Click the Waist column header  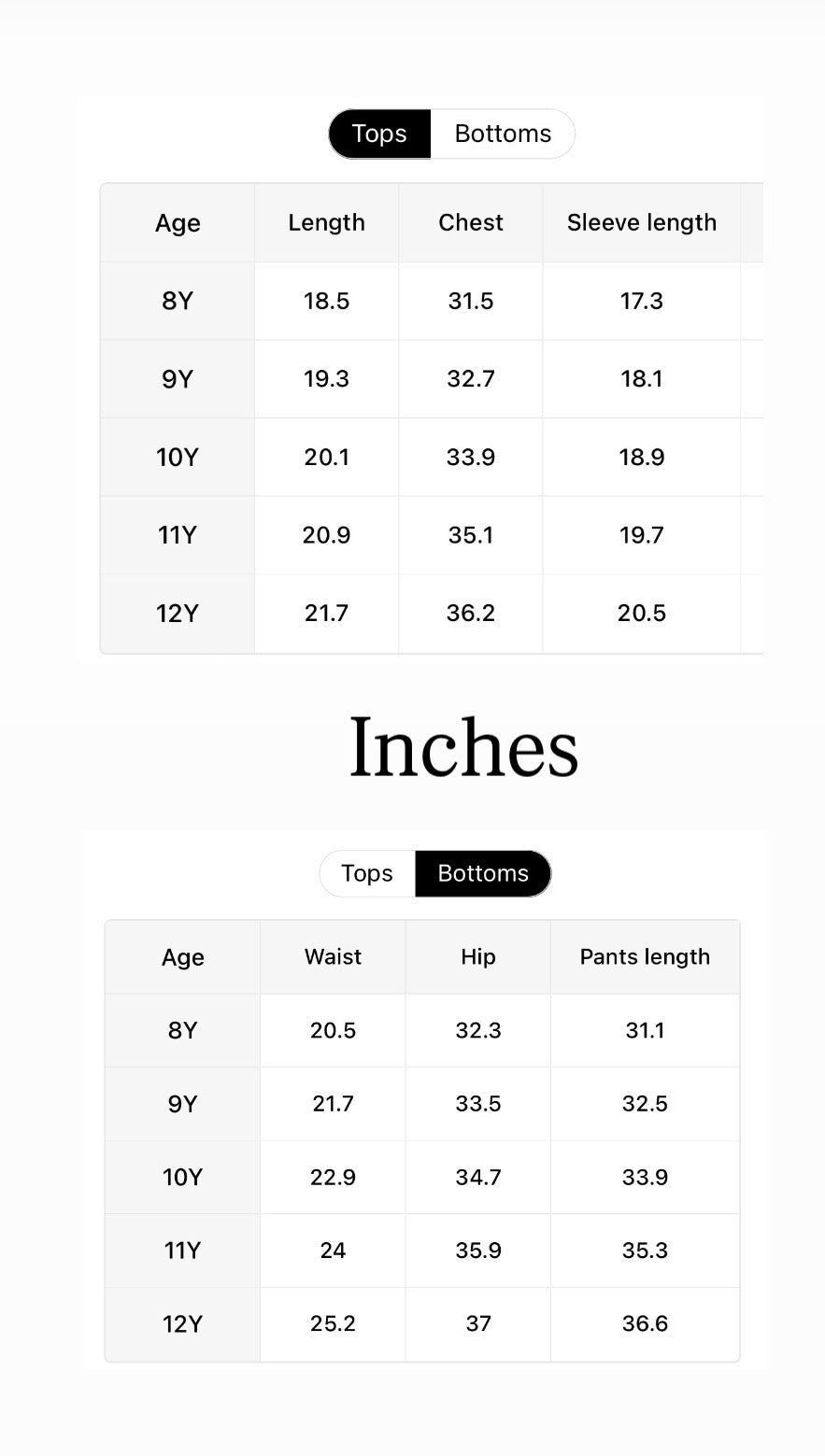tap(333, 956)
